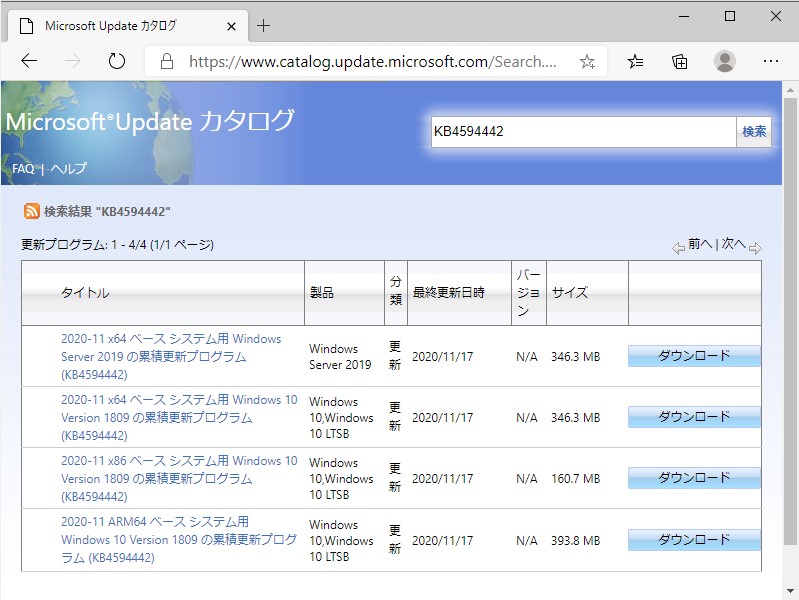Image resolution: width=799 pixels, height=600 pixels.
Task: Open a new browser tab
Action: (263, 25)
